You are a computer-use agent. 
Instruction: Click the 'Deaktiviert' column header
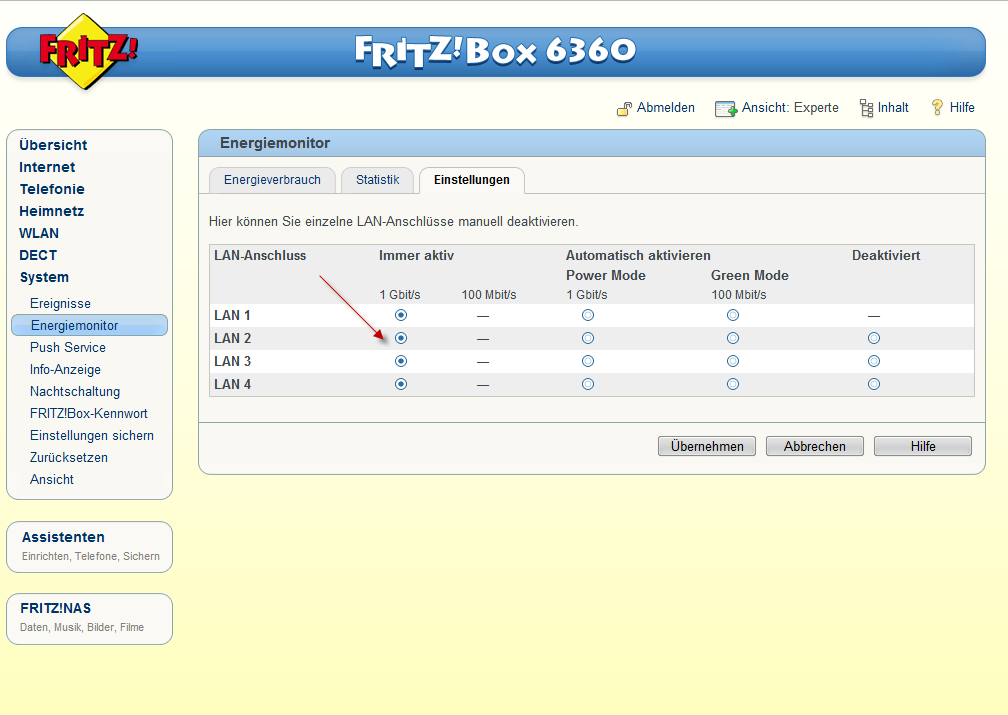click(x=886, y=256)
